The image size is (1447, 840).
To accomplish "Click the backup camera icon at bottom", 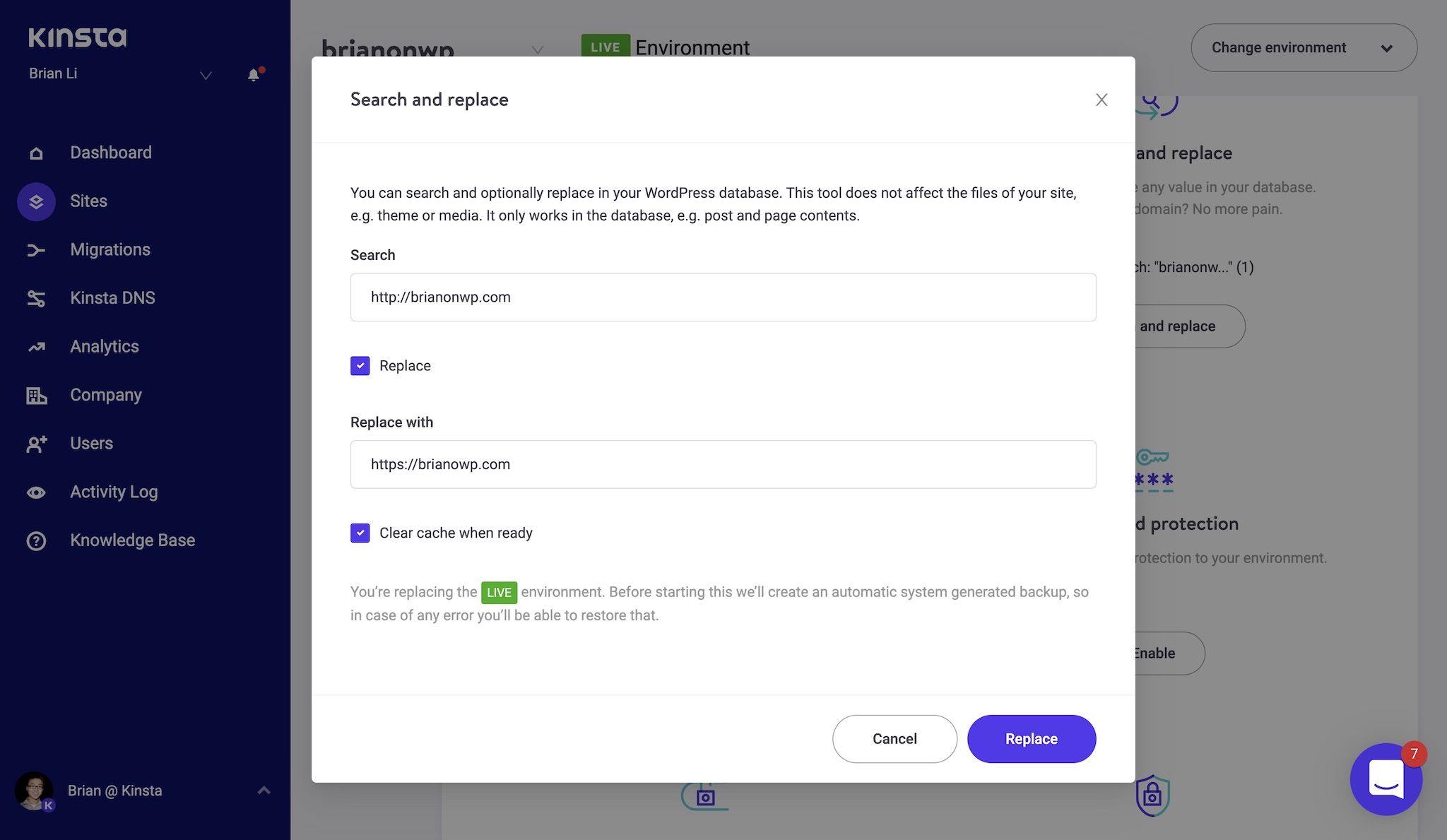I will coord(704,796).
